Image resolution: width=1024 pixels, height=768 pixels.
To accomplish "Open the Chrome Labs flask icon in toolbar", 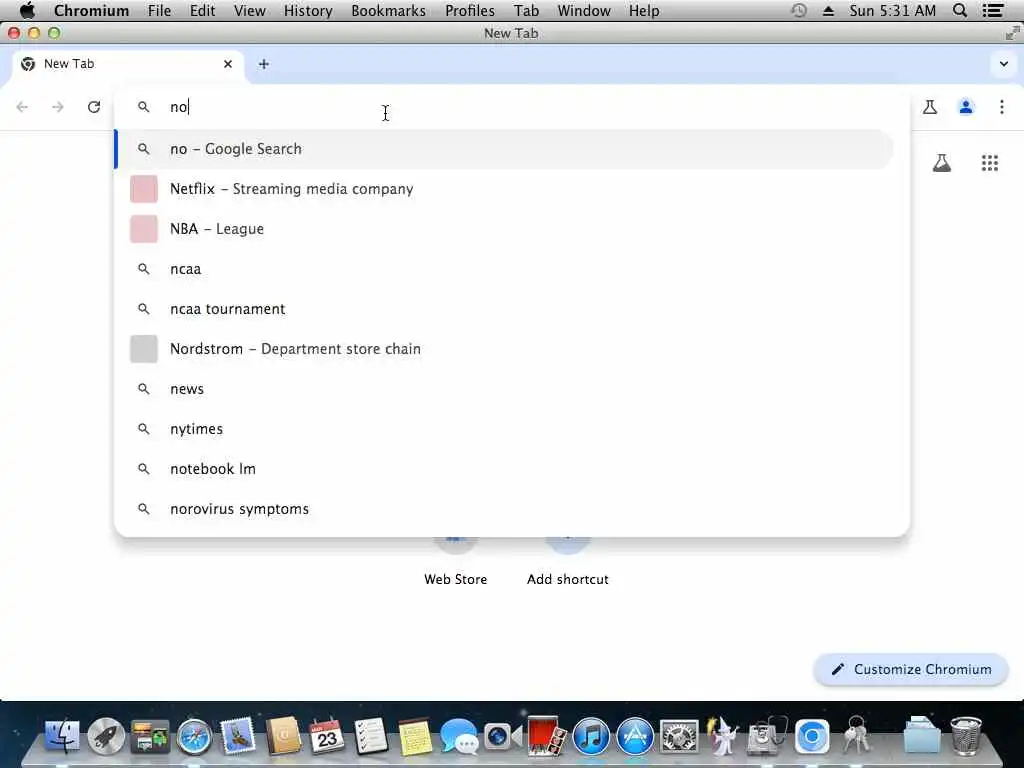I will tap(930, 106).
